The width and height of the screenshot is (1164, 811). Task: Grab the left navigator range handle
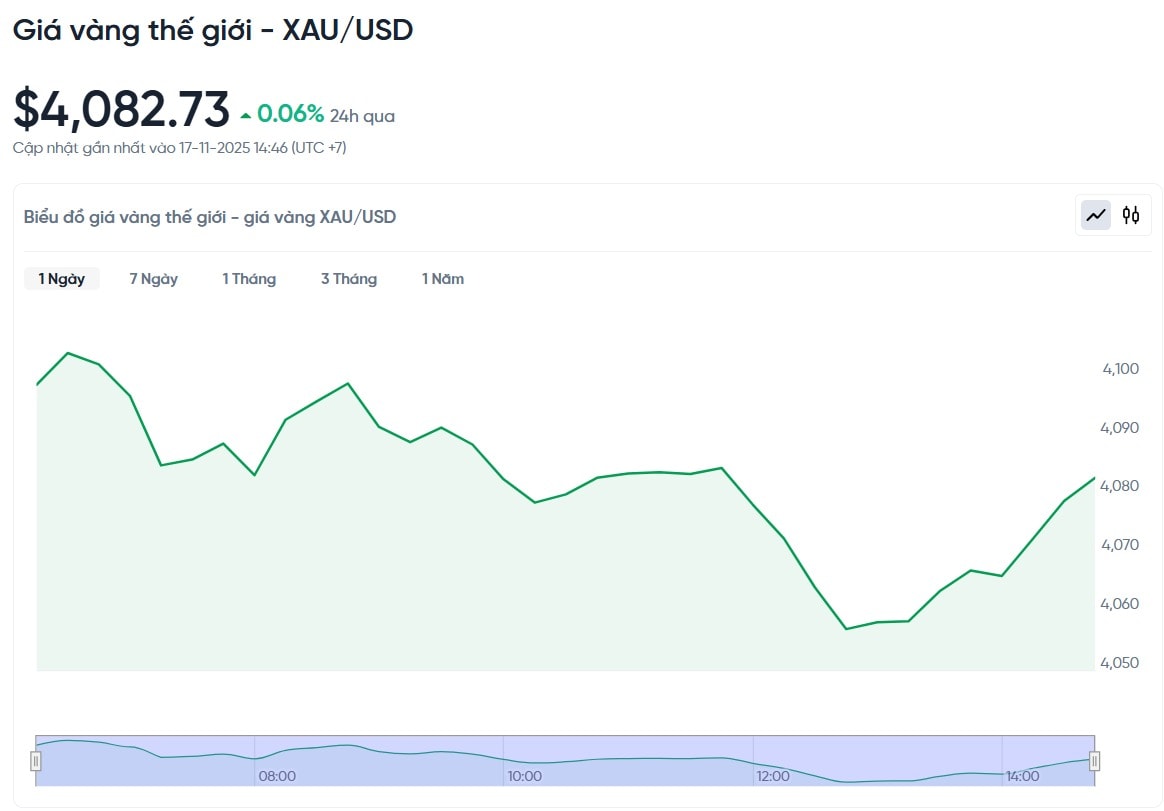36,761
